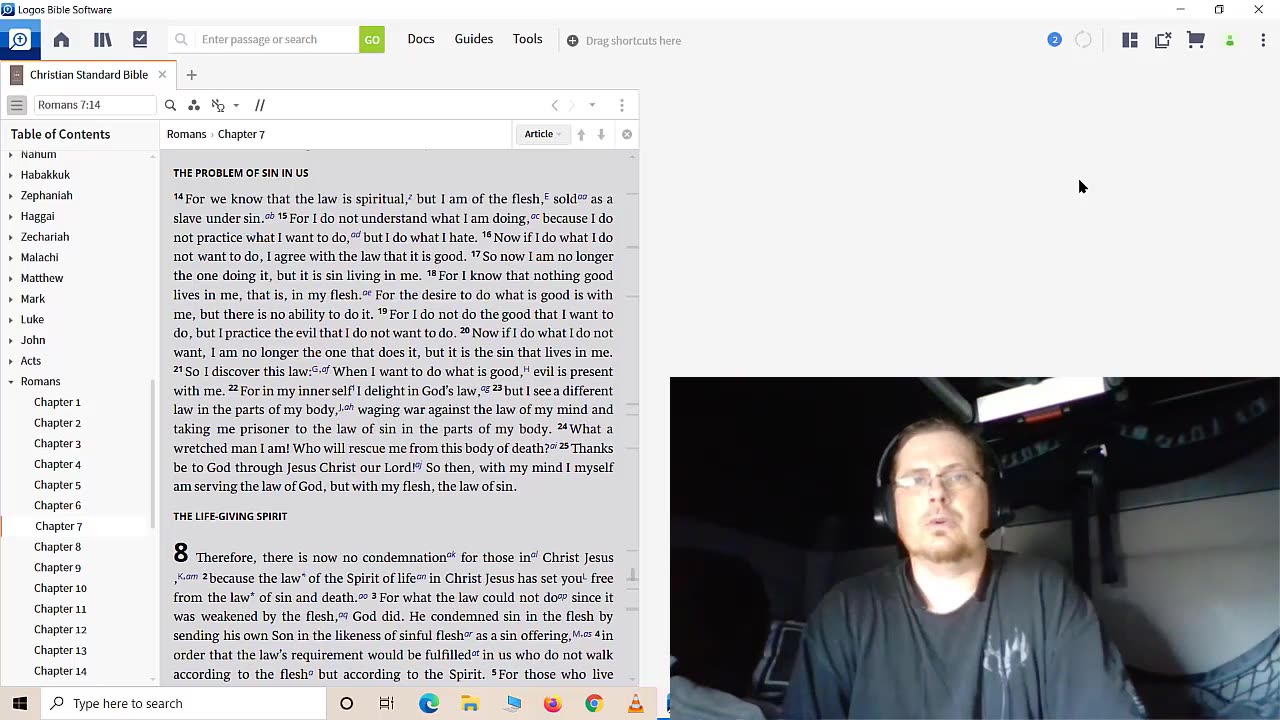Viewport: 1280px width, 720px height.
Task: Expand the Acts tree entry
Action: [11, 361]
